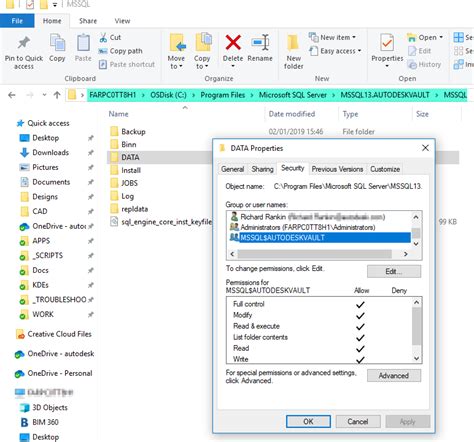Select the JOBS folder
474x442 pixels.
pyautogui.click(x=129, y=183)
